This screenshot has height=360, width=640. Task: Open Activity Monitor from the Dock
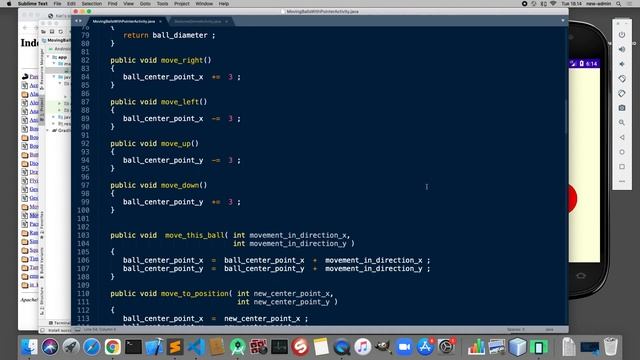pos(279,347)
